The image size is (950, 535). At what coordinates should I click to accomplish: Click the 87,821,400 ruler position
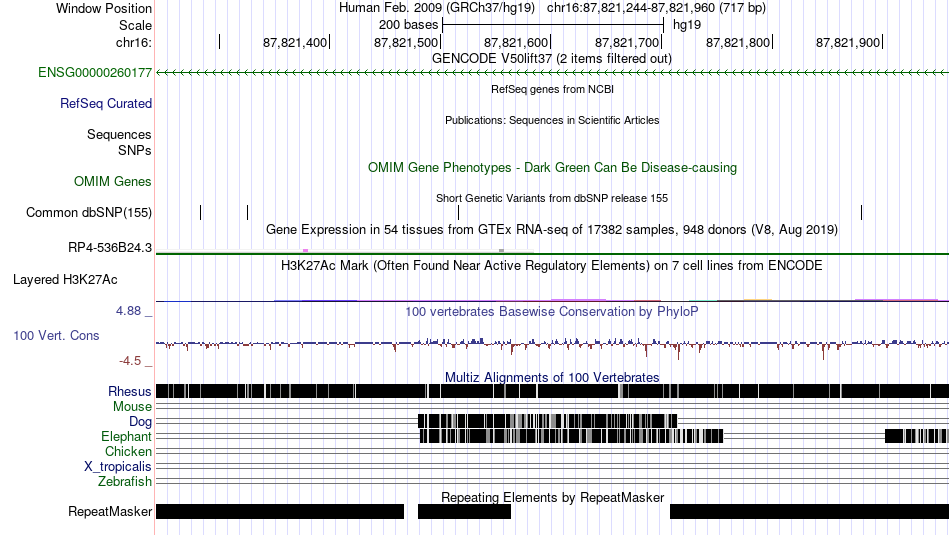tap(295, 42)
